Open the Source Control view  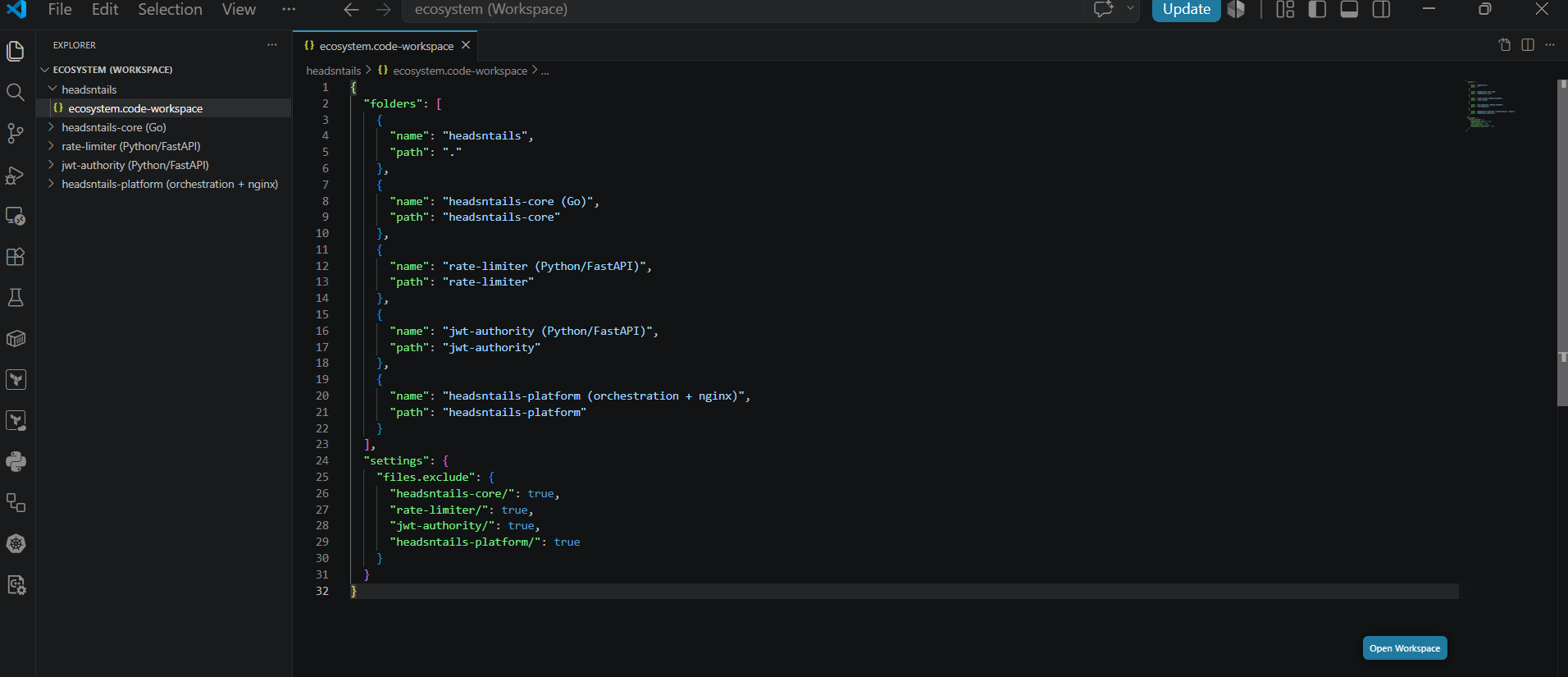tap(16, 133)
